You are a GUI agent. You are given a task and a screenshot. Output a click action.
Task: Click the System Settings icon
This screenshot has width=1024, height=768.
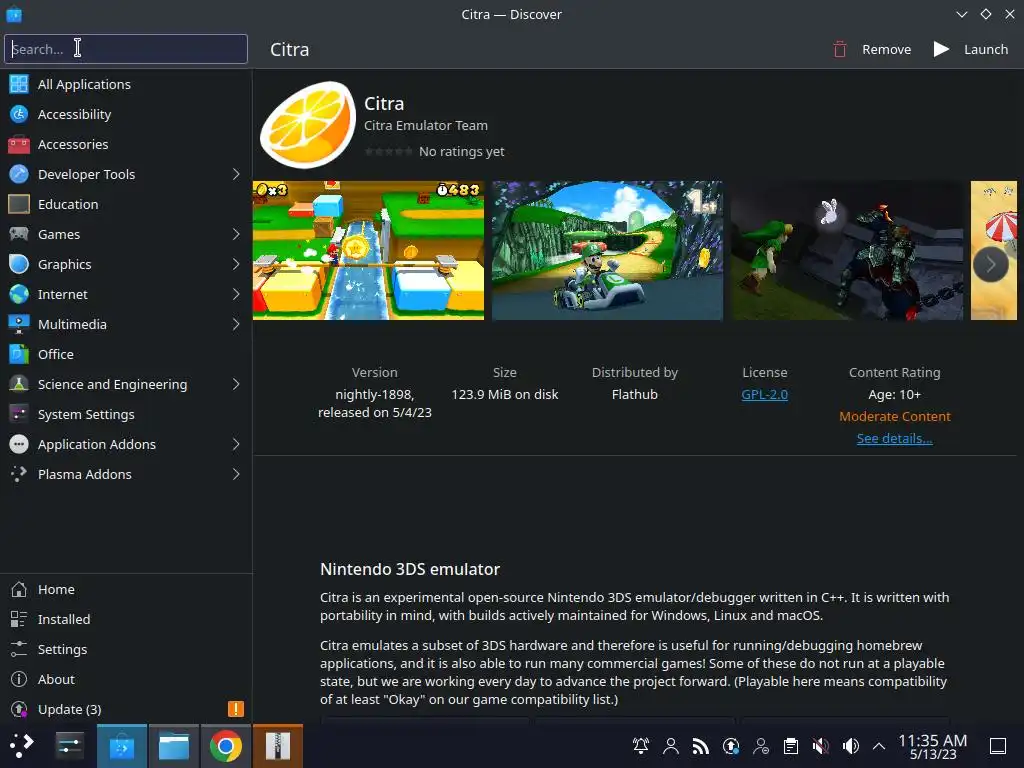pos(19,415)
